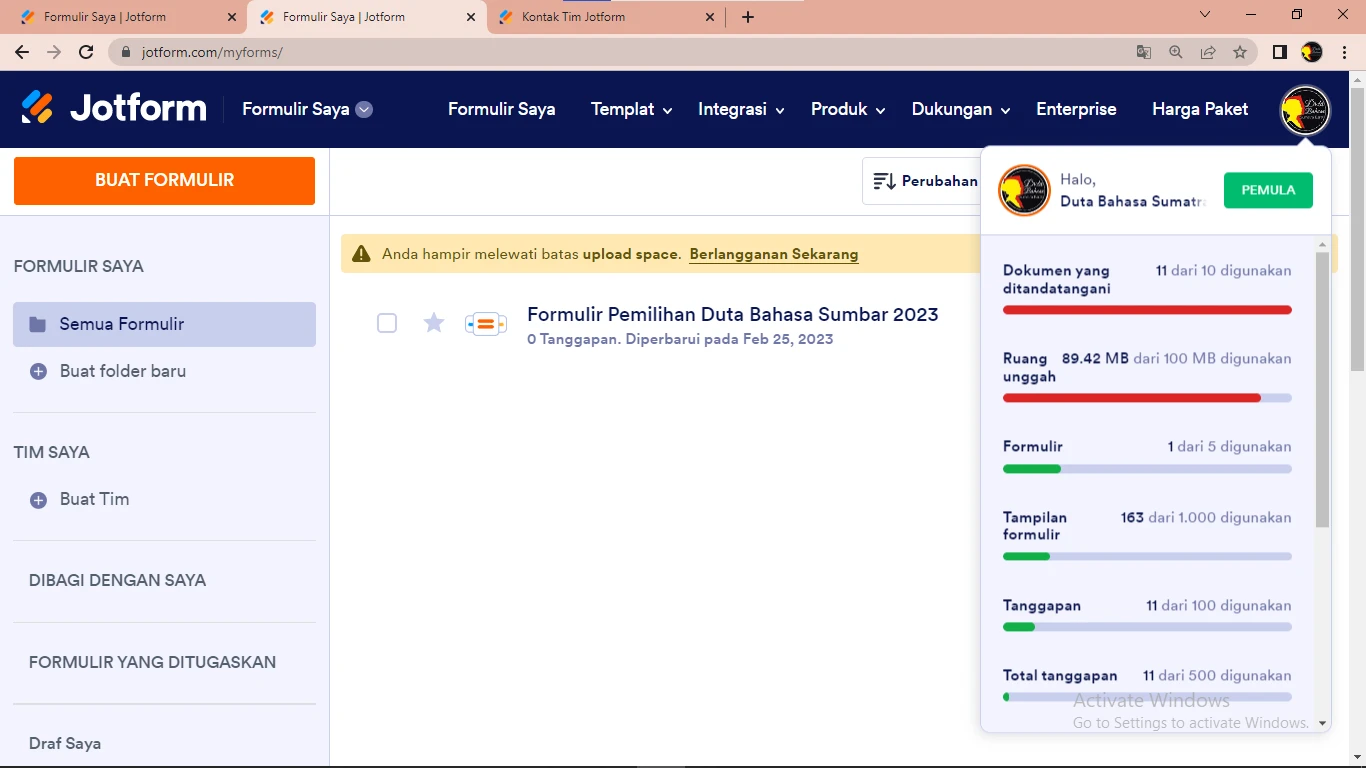This screenshot has width=1366, height=768.
Task: Open the Berlangganan Sekarang link
Action: 773,254
